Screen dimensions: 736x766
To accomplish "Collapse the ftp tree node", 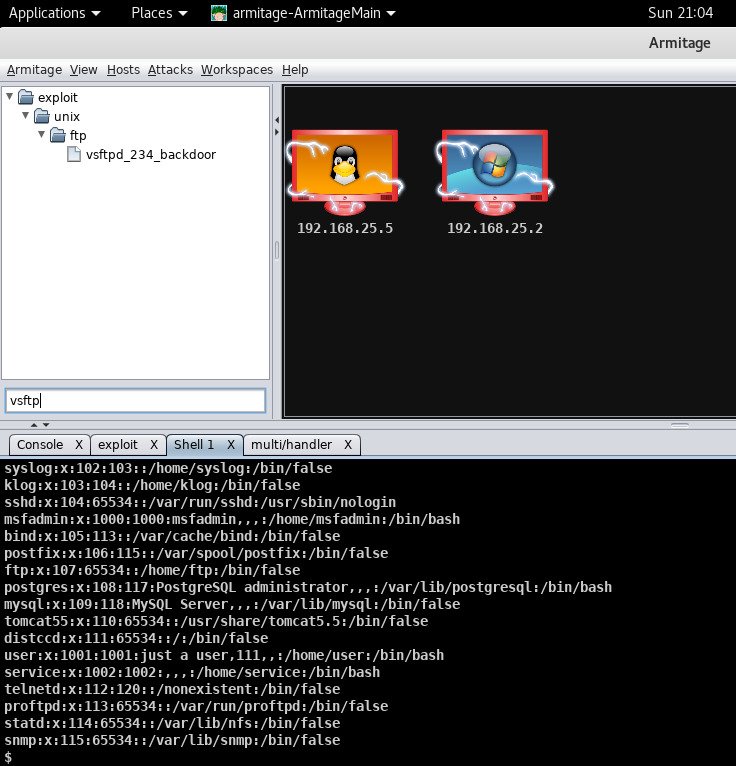I will (42, 134).
